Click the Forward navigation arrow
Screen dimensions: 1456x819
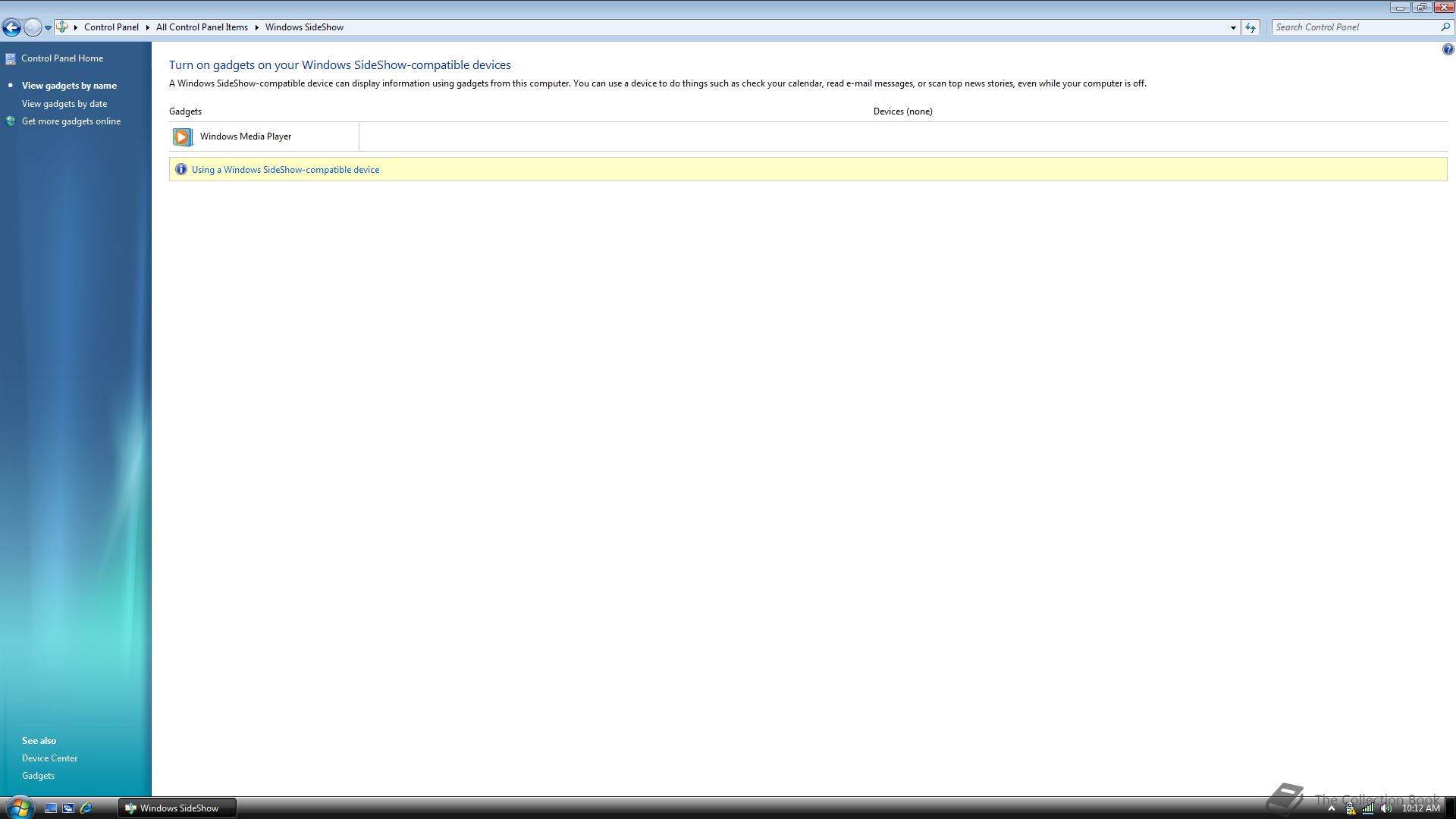33,27
